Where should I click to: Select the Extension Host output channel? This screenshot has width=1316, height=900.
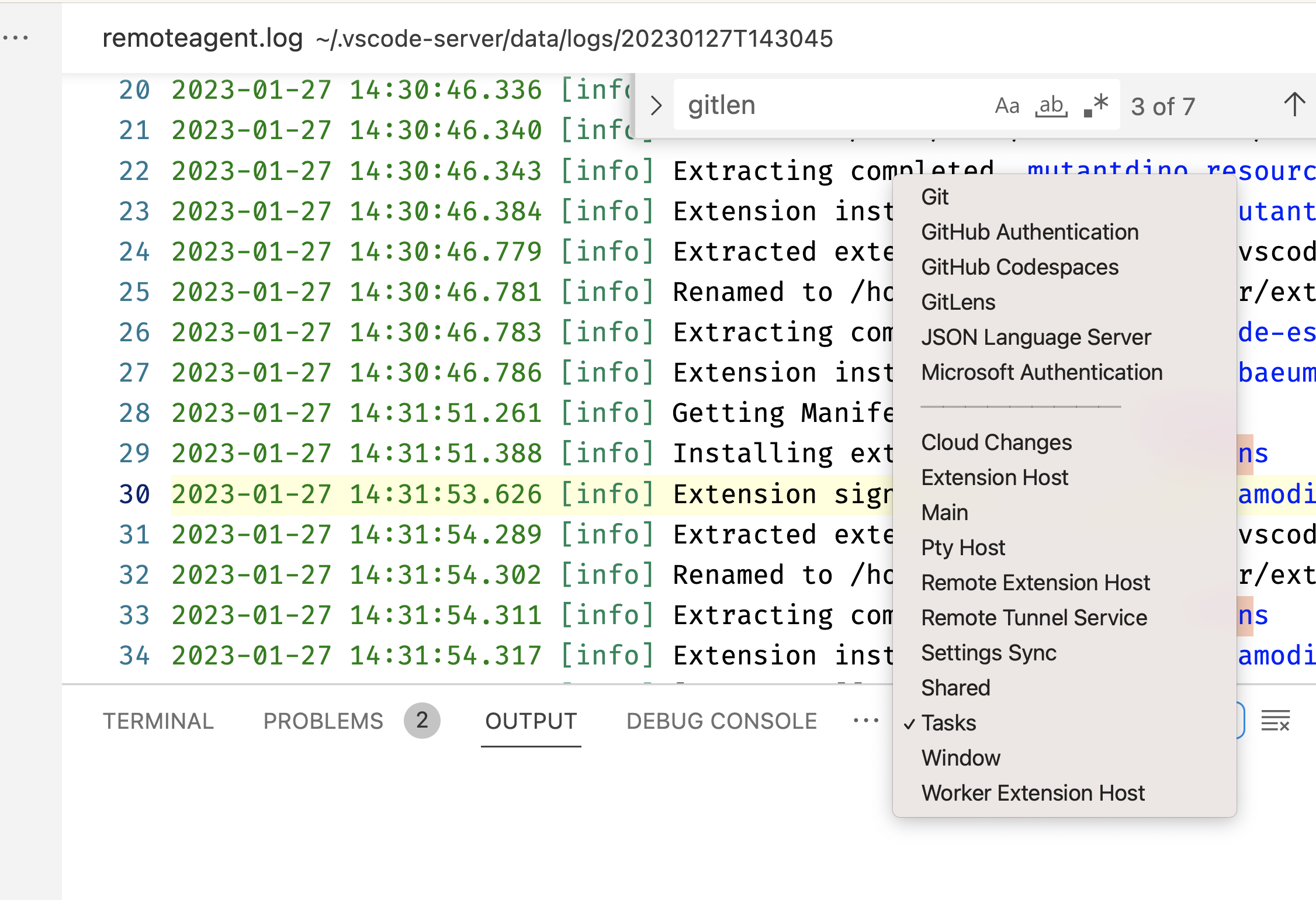tap(995, 477)
